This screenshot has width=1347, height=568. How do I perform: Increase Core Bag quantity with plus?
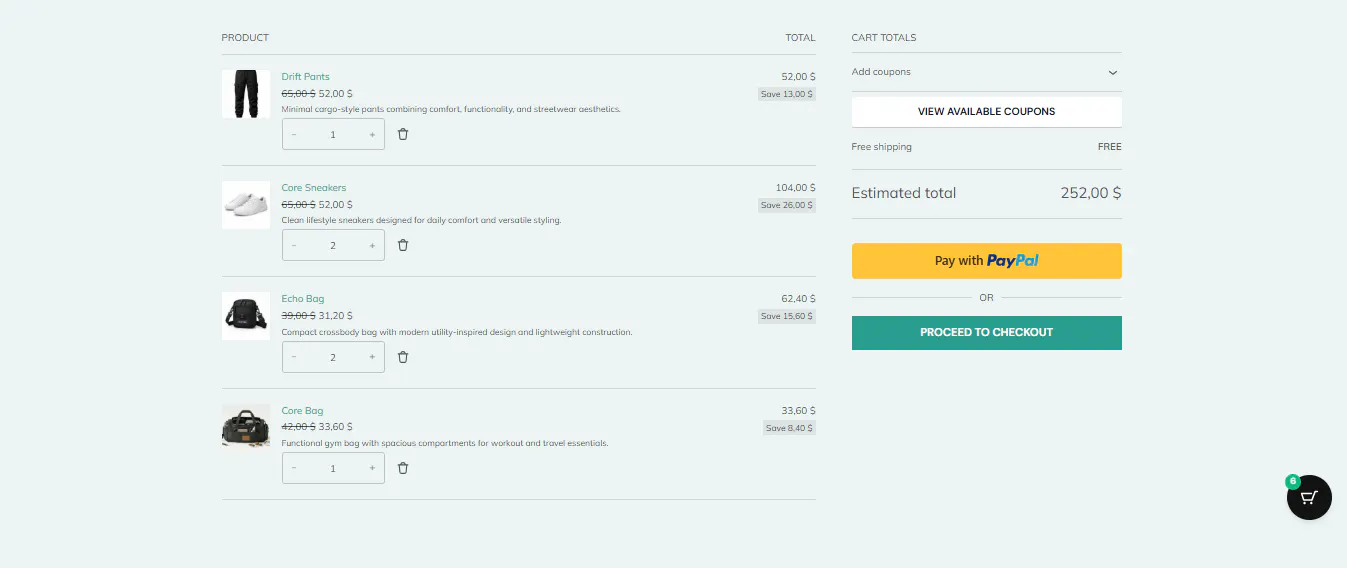[372, 468]
